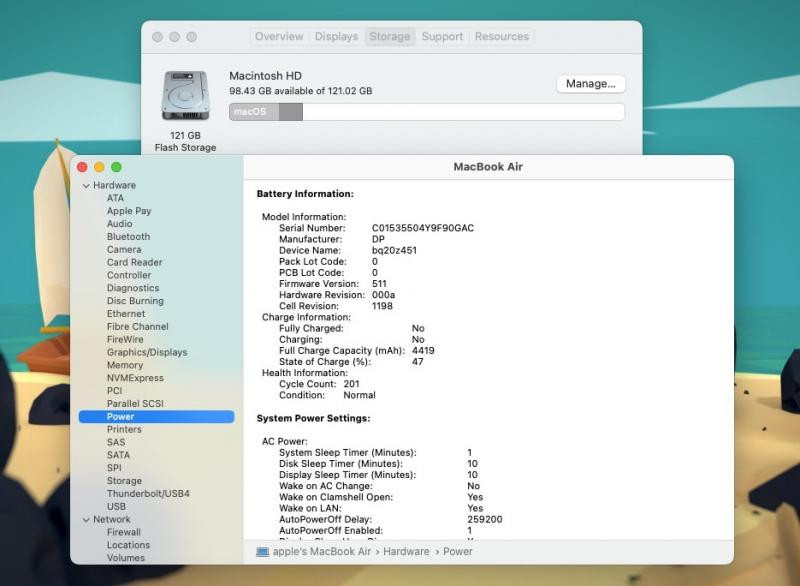Open the FireWire entry
The width and height of the screenshot is (800, 586).
(x=125, y=339)
